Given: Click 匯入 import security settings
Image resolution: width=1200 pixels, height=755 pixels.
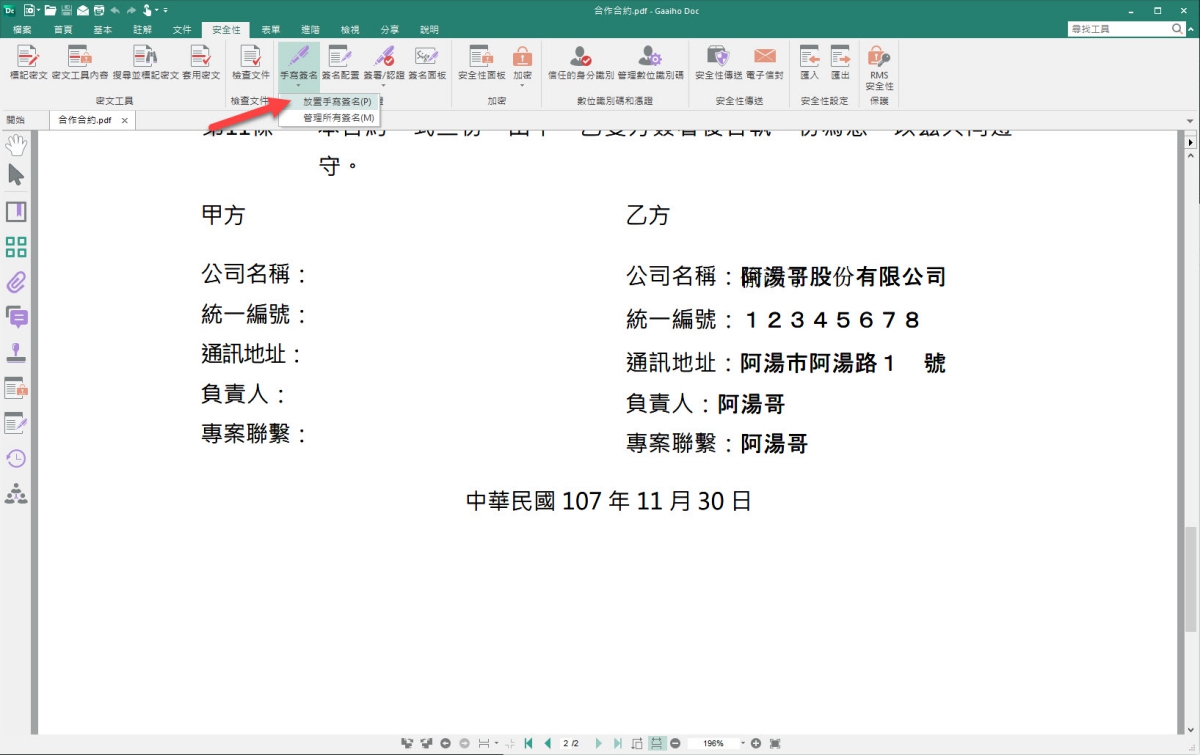Looking at the screenshot, I should pos(810,62).
